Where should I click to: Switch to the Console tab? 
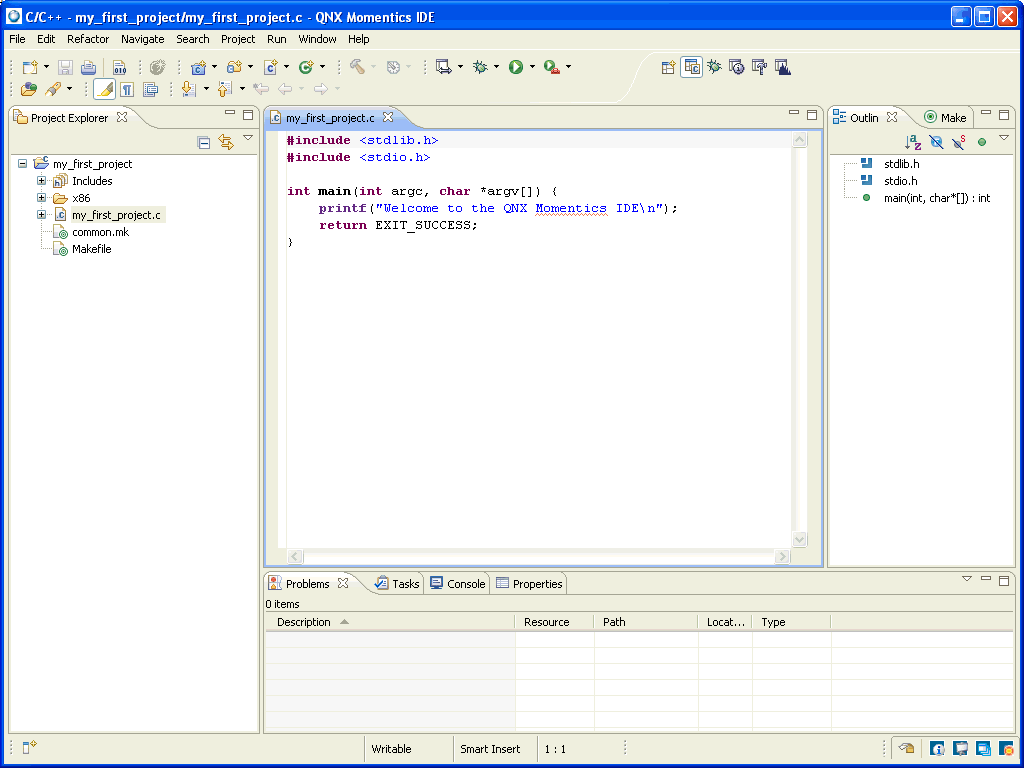[457, 584]
